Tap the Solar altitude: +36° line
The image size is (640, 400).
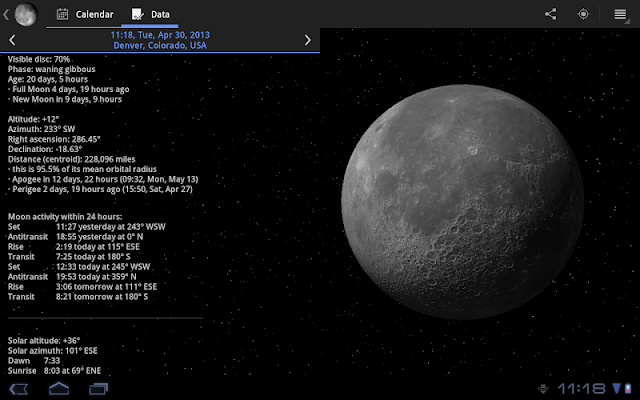[x=44, y=341]
